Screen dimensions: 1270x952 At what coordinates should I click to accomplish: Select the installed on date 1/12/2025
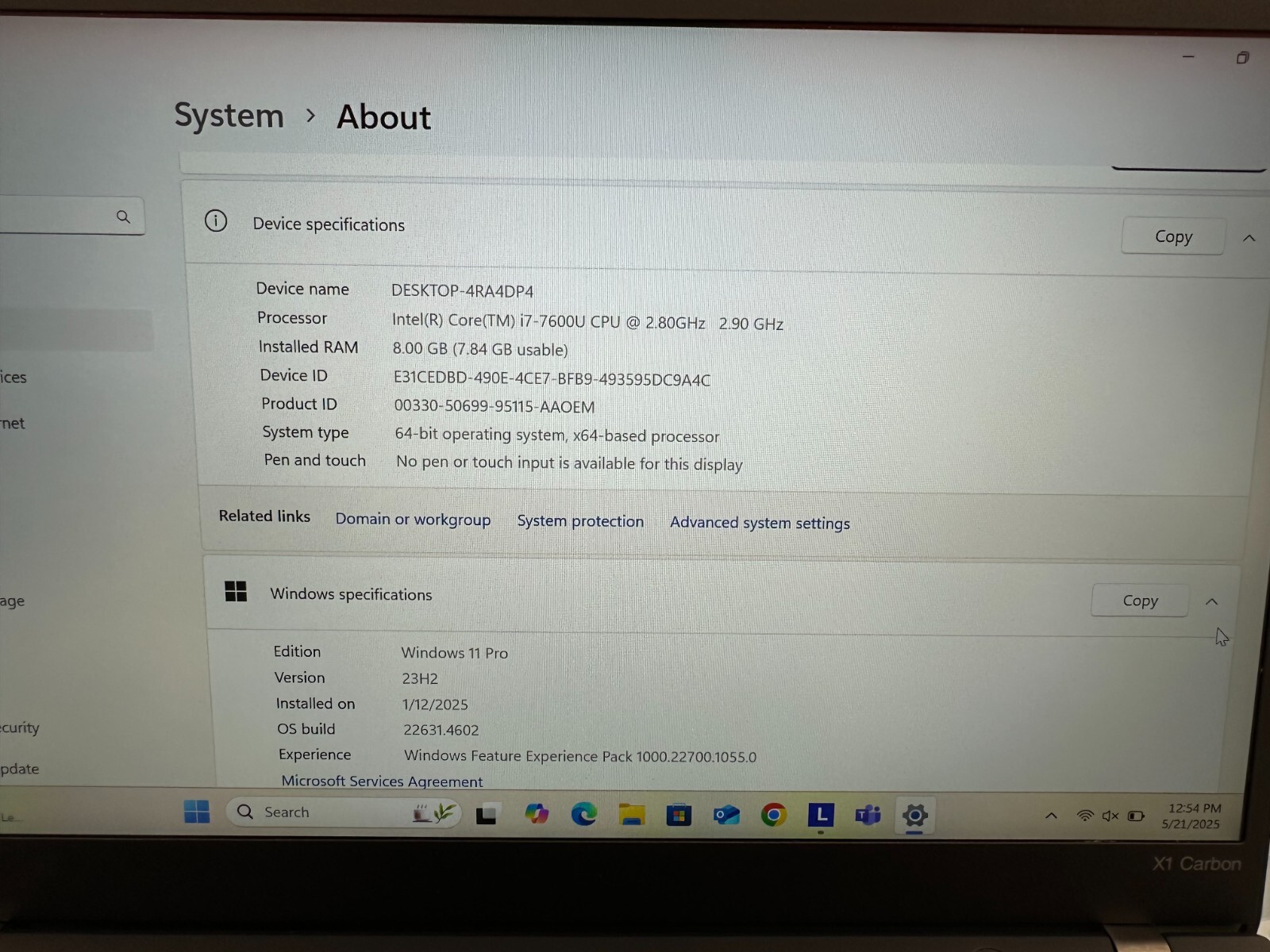(435, 704)
